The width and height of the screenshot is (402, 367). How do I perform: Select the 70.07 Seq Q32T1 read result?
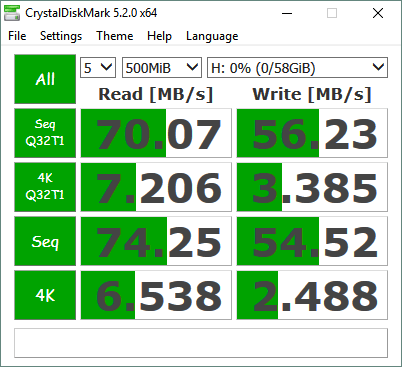point(156,133)
